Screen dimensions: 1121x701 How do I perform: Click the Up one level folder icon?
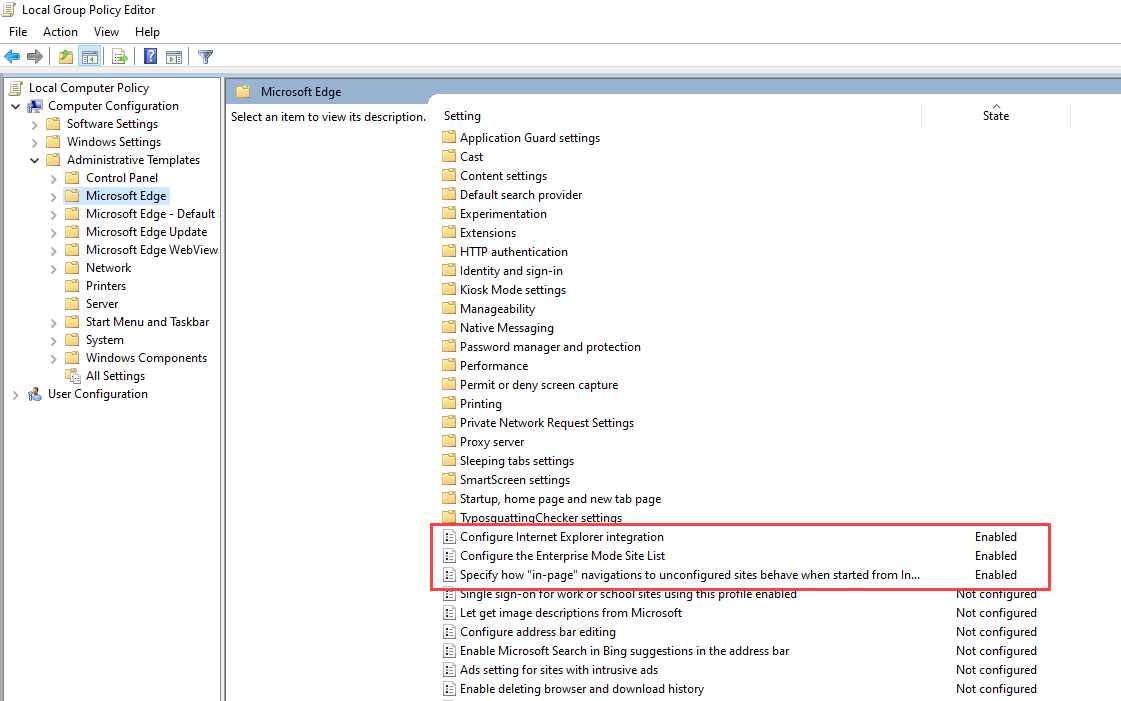[66, 56]
